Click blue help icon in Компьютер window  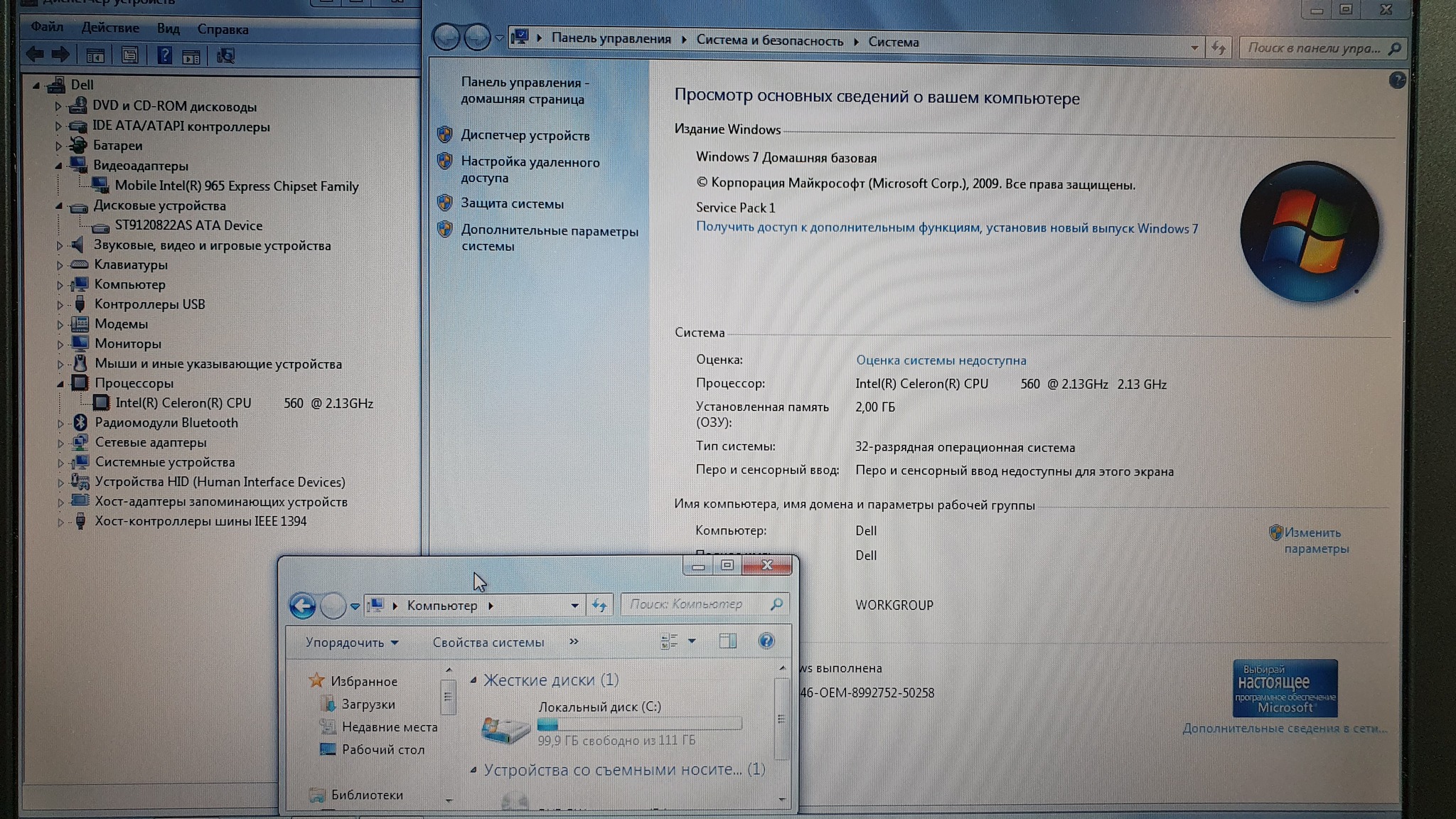(x=766, y=641)
